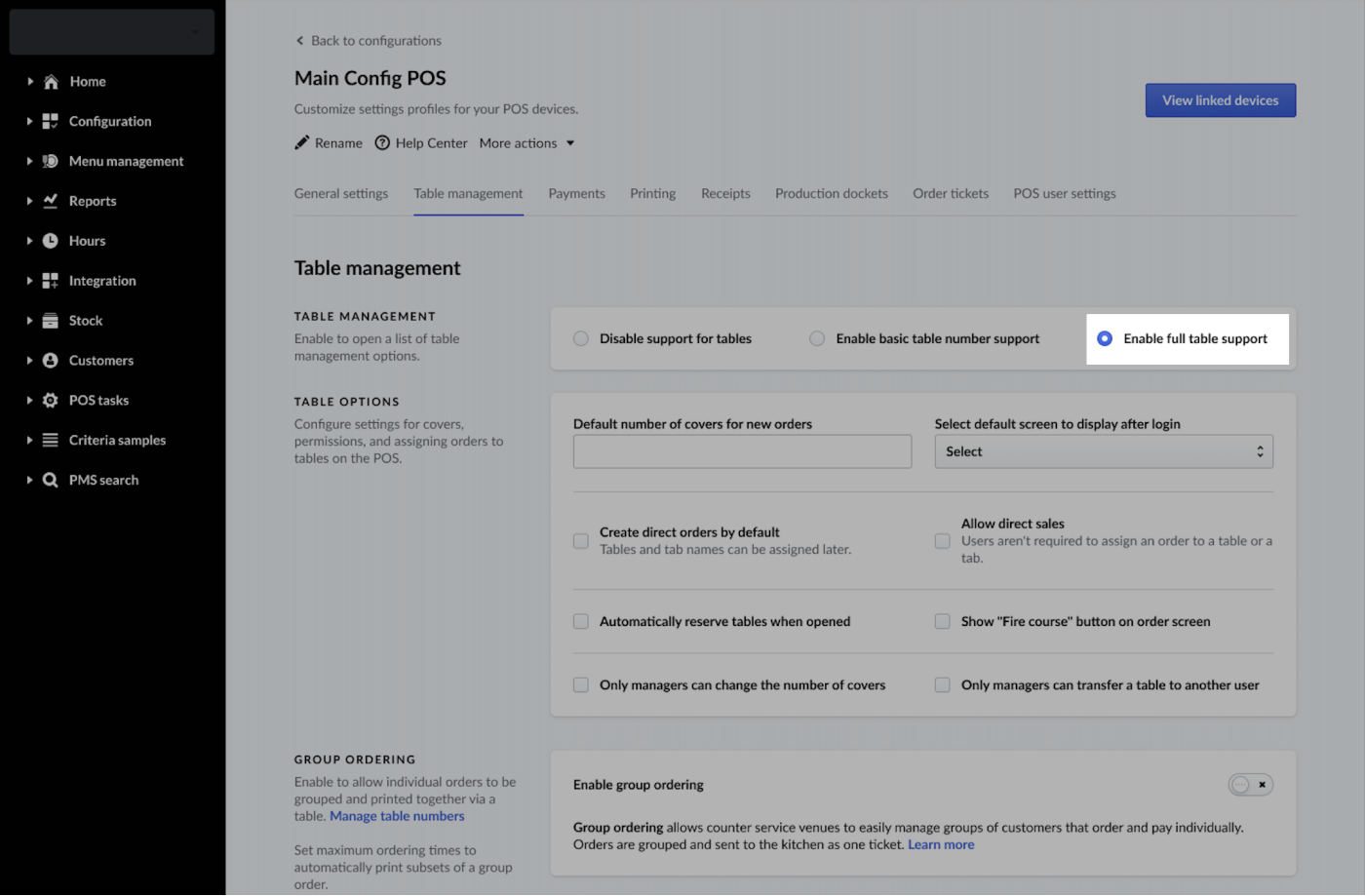Viewport: 1365px width, 896px height.
Task: Check the Allow direct sales checkbox
Action: [x=942, y=541]
